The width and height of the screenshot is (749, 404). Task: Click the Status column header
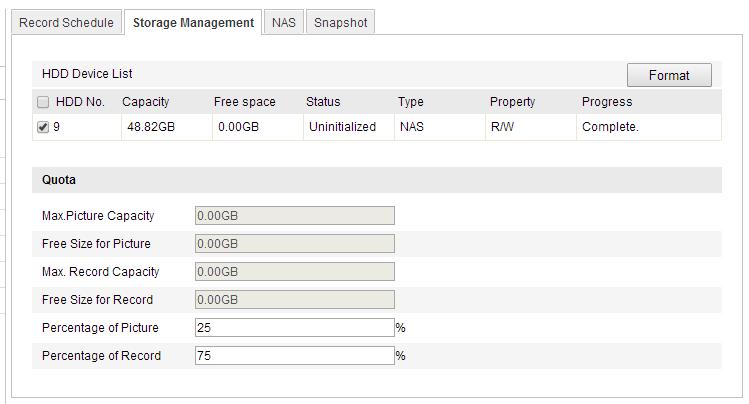point(323,102)
